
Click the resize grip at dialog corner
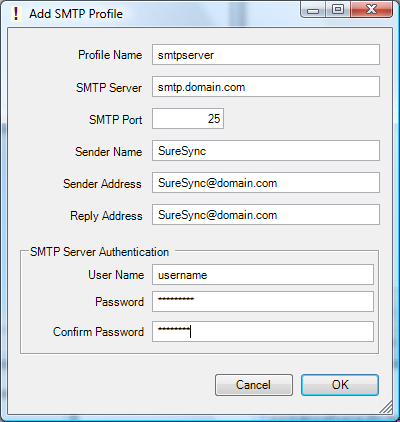(x=385, y=407)
